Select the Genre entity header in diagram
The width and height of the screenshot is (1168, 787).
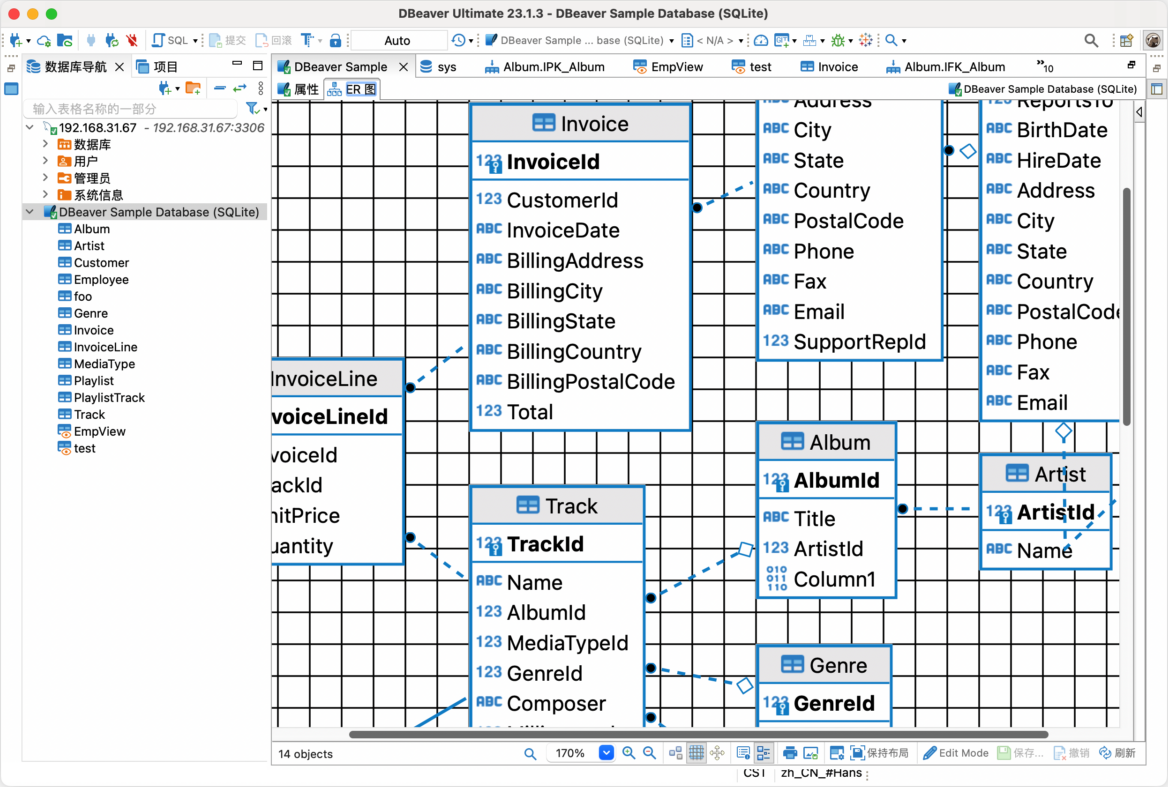823,665
